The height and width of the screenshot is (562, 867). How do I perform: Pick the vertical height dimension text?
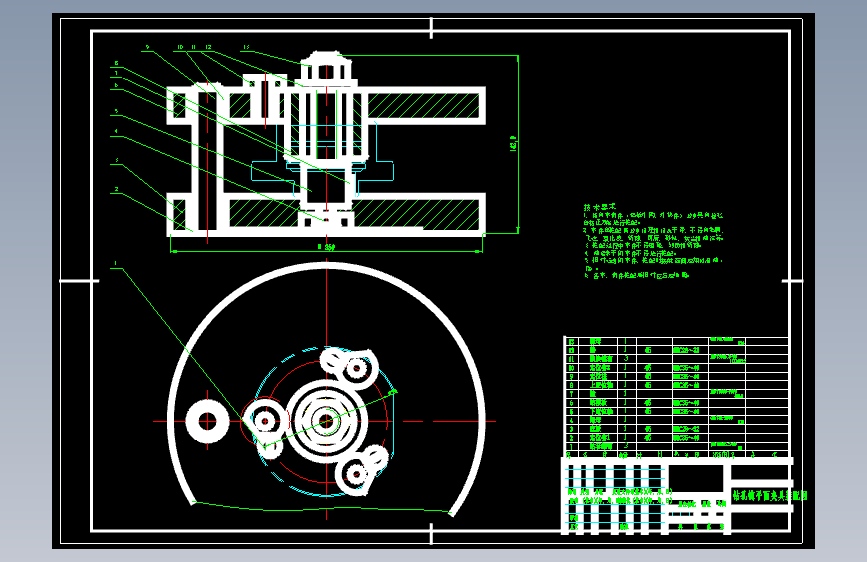(513, 144)
